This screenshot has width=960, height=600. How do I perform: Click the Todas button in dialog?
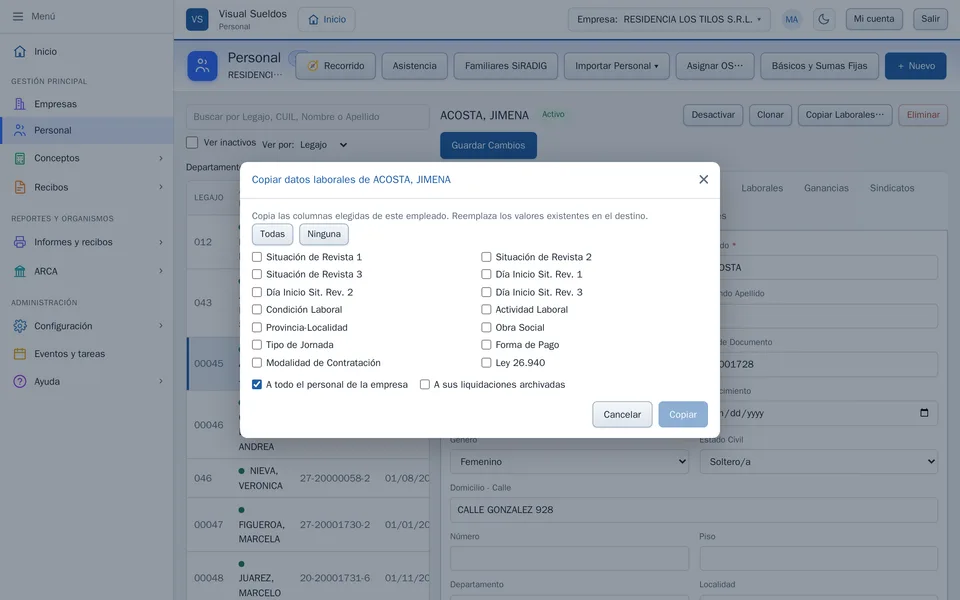[272, 234]
